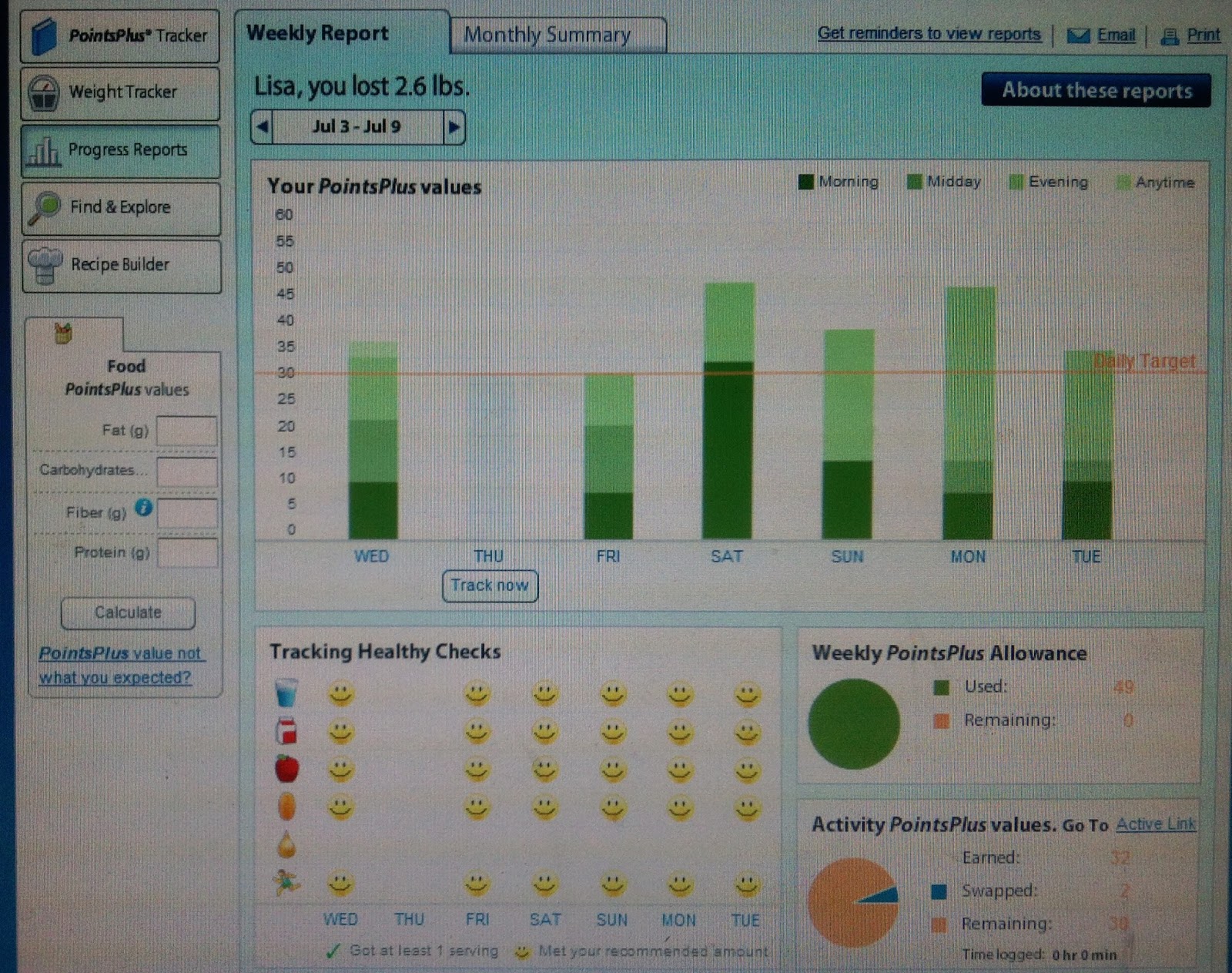
Task: Click the Calculate button
Action: click(128, 613)
